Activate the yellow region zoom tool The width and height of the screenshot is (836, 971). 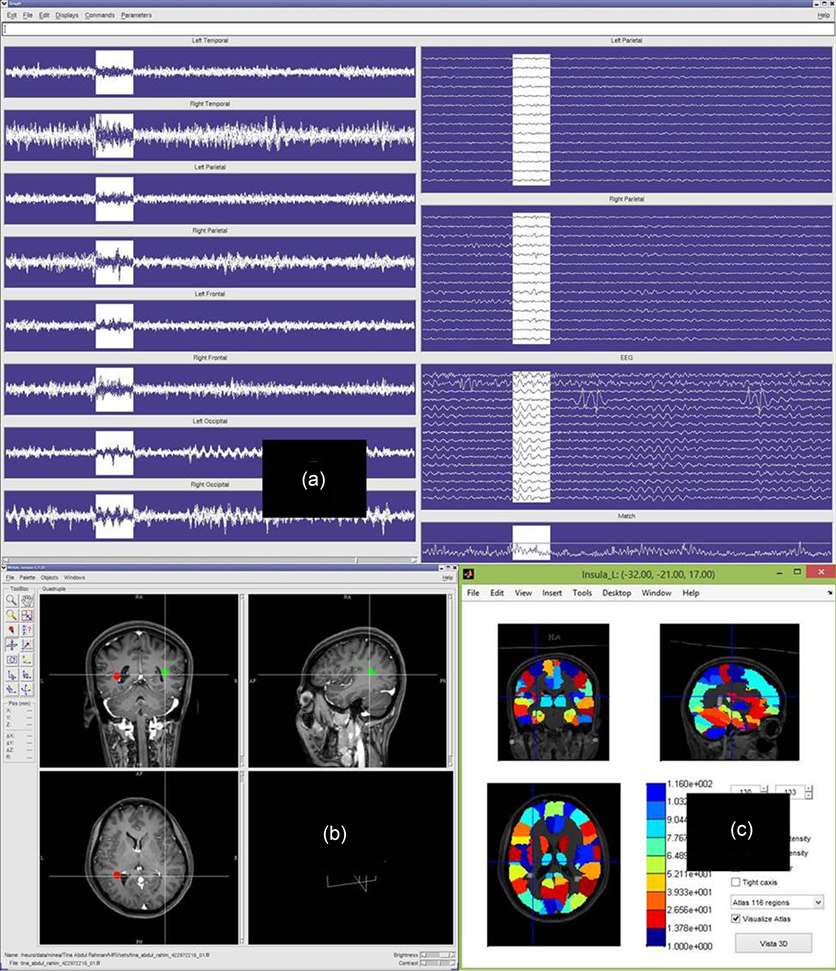pyautogui.click(x=10, y=614)
